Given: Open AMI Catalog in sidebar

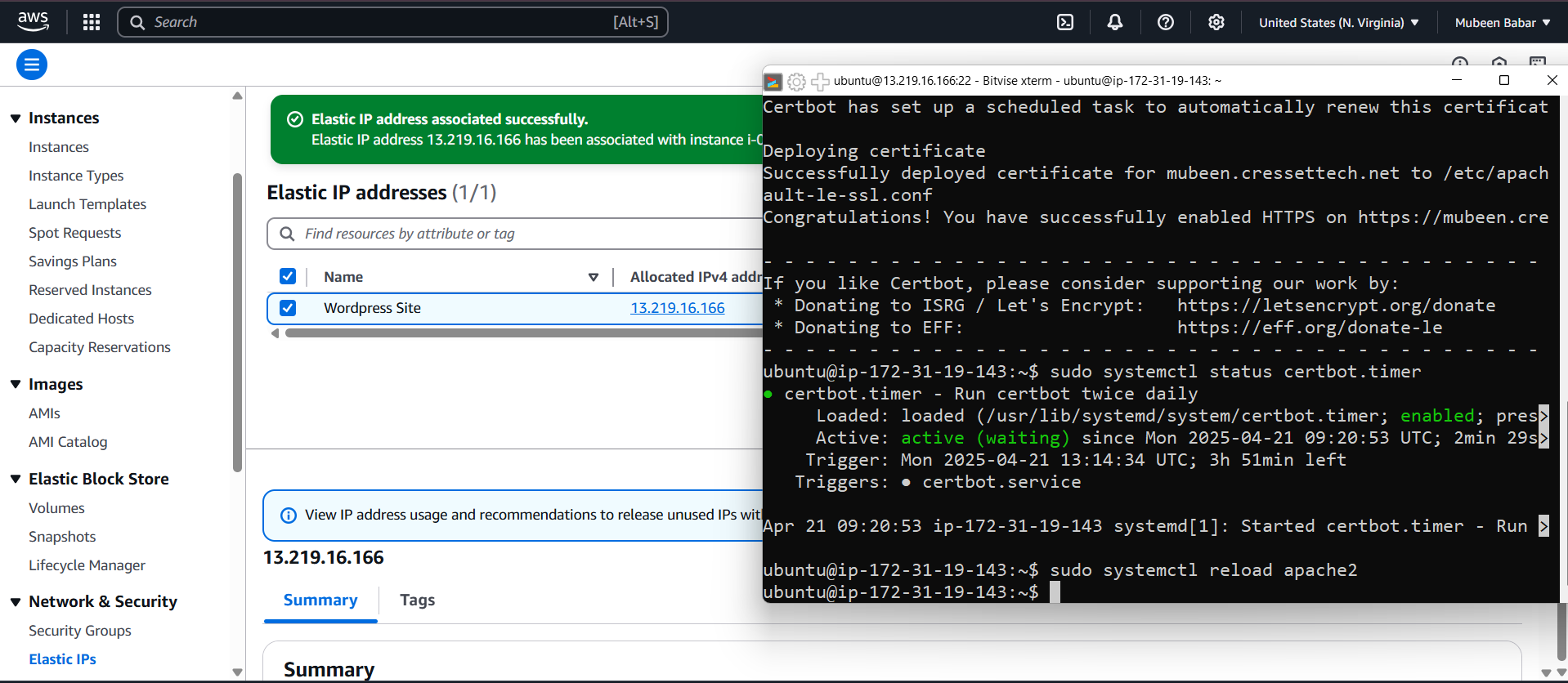Looking at the screenshot, I should [68, 442].
